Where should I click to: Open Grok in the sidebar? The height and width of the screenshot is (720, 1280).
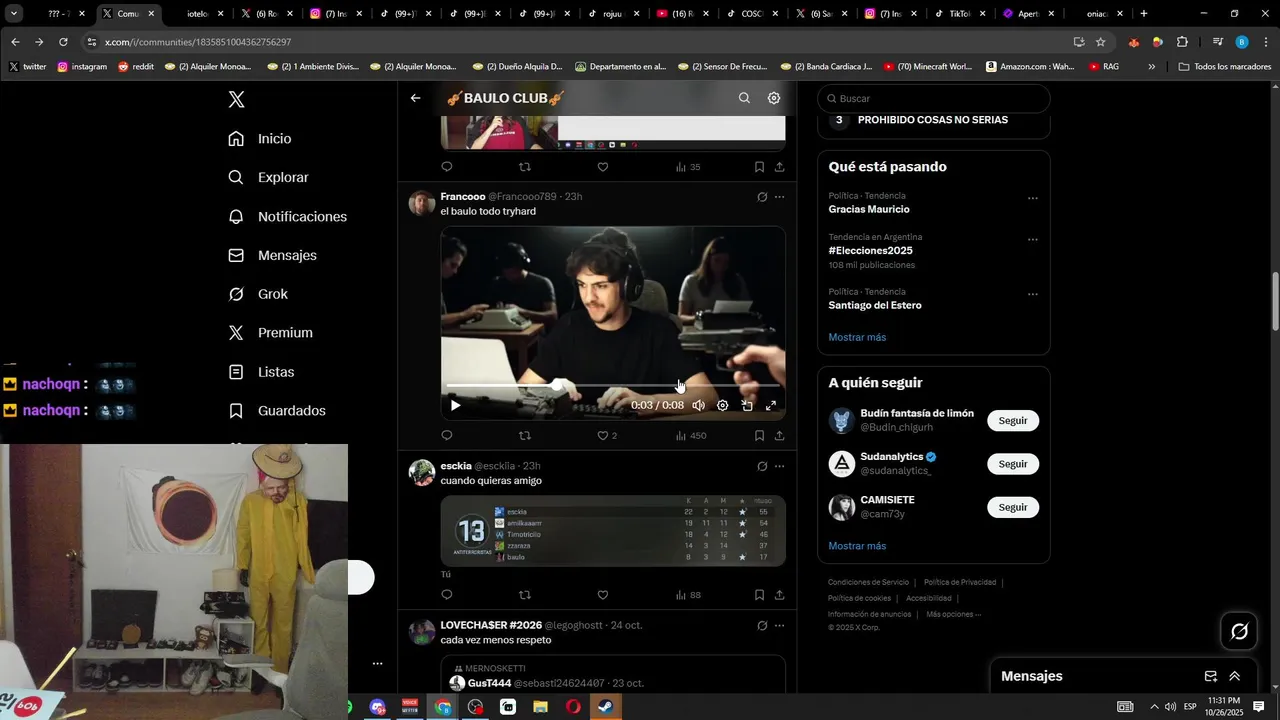coord(258,294)
